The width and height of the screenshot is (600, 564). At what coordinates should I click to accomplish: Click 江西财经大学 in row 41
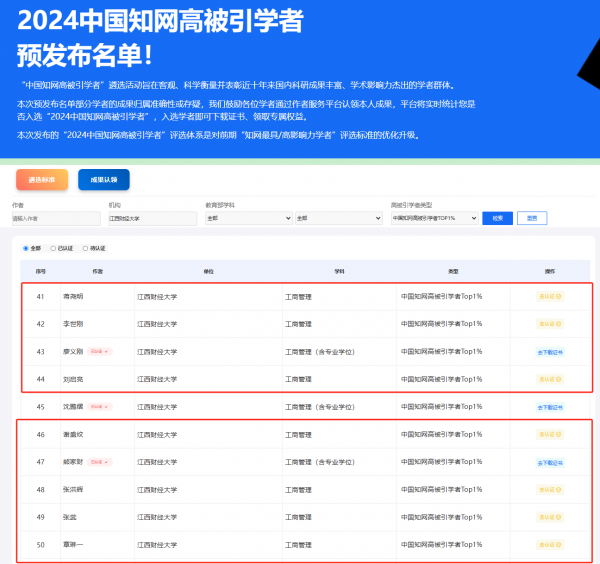tap(157, 297)
